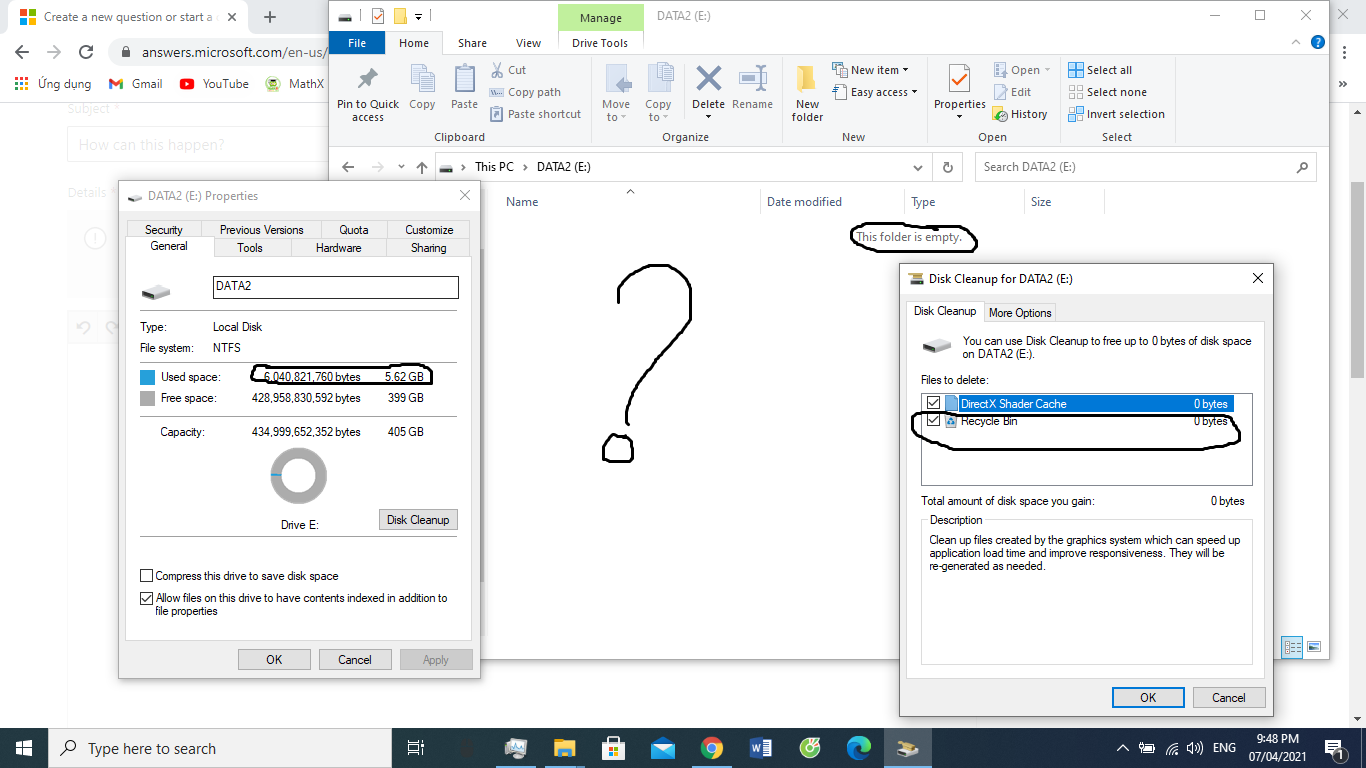Refresh the DATA2 folder view

coord(947,167)
